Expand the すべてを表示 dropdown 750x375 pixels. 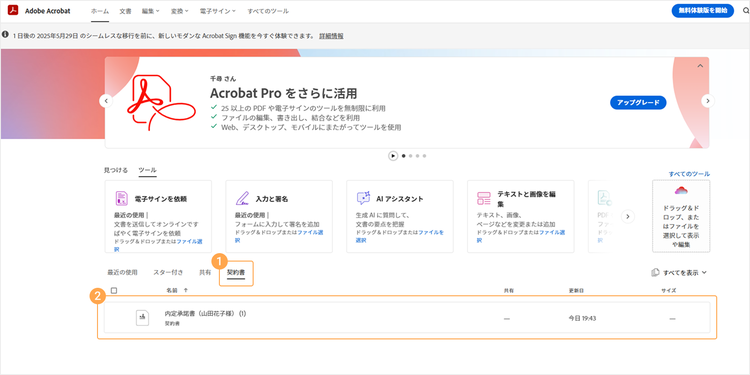[704, 273]
